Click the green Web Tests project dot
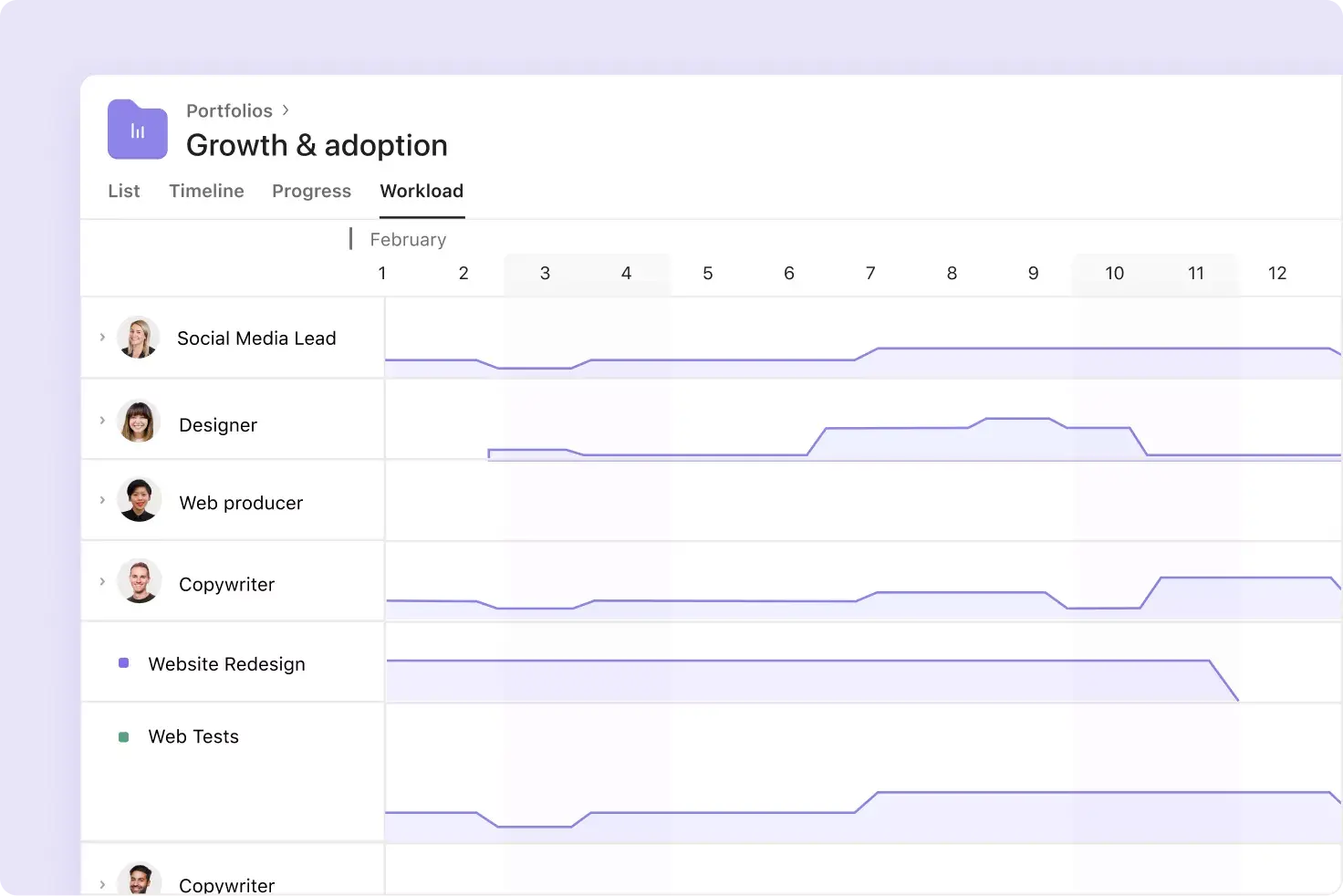The width and height of the screenshot is (1343, 896). (123, 736)
